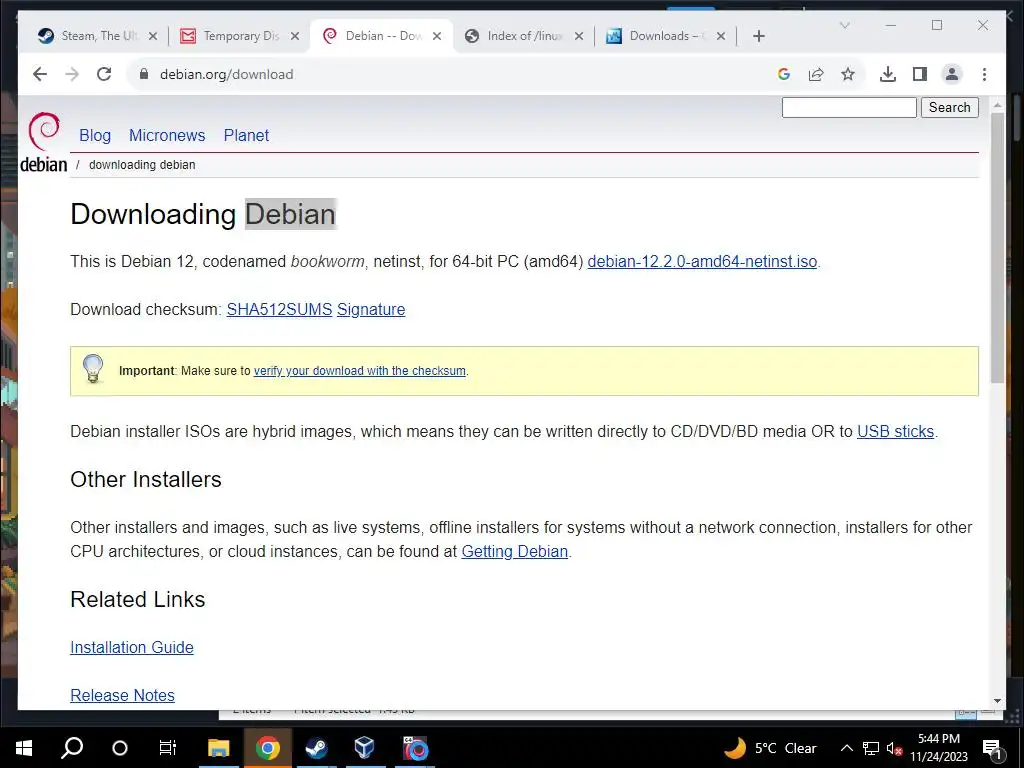1024x768 pixels.
Task: Click the page vertical scrollbar thumb
Action: coord(997,248)
